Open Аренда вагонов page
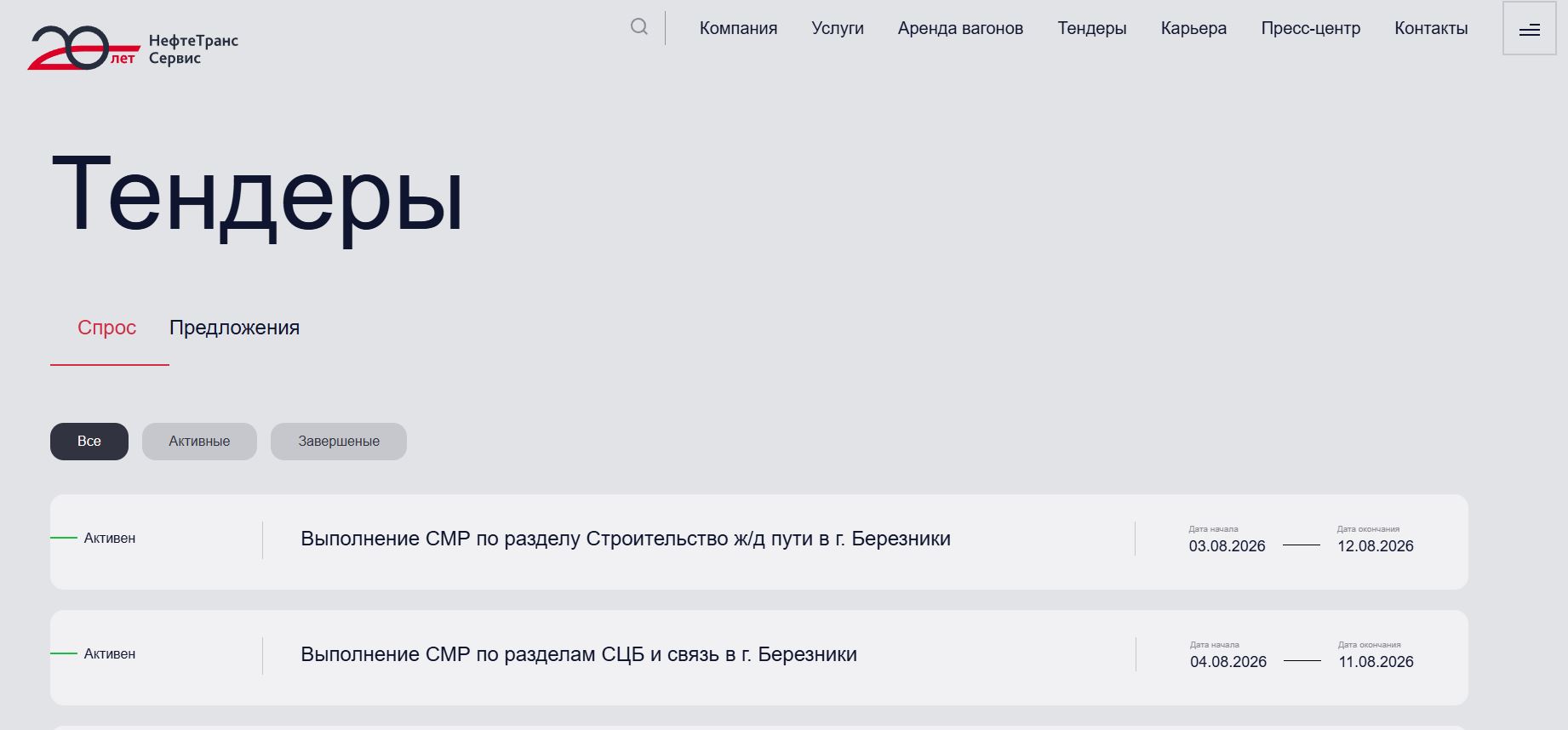The width and height of the screenshot is (1568, 730). [x=960, y=28]
